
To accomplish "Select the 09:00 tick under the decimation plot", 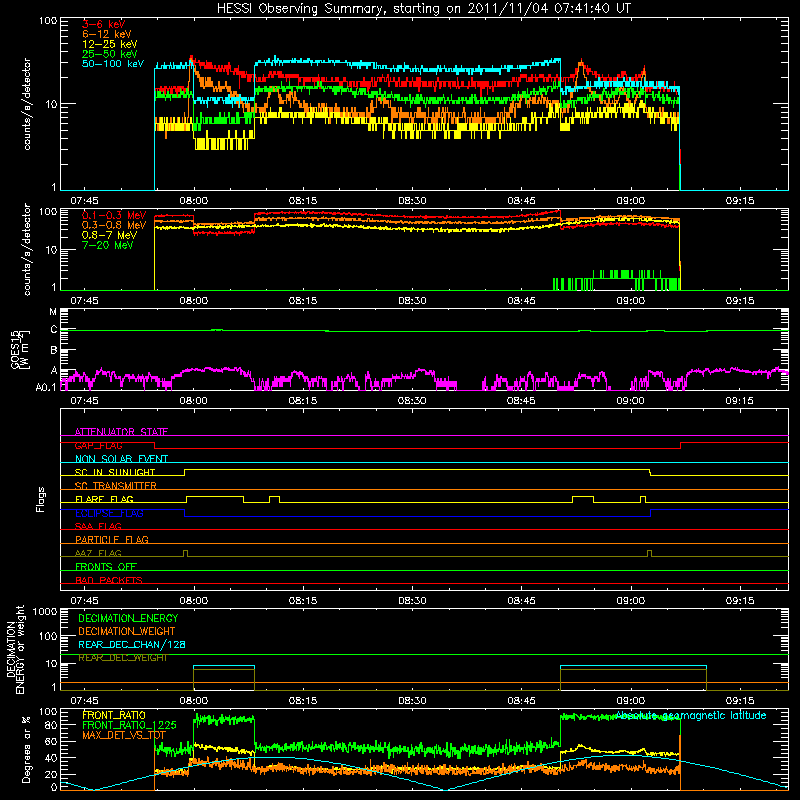I will coord(631,701).
